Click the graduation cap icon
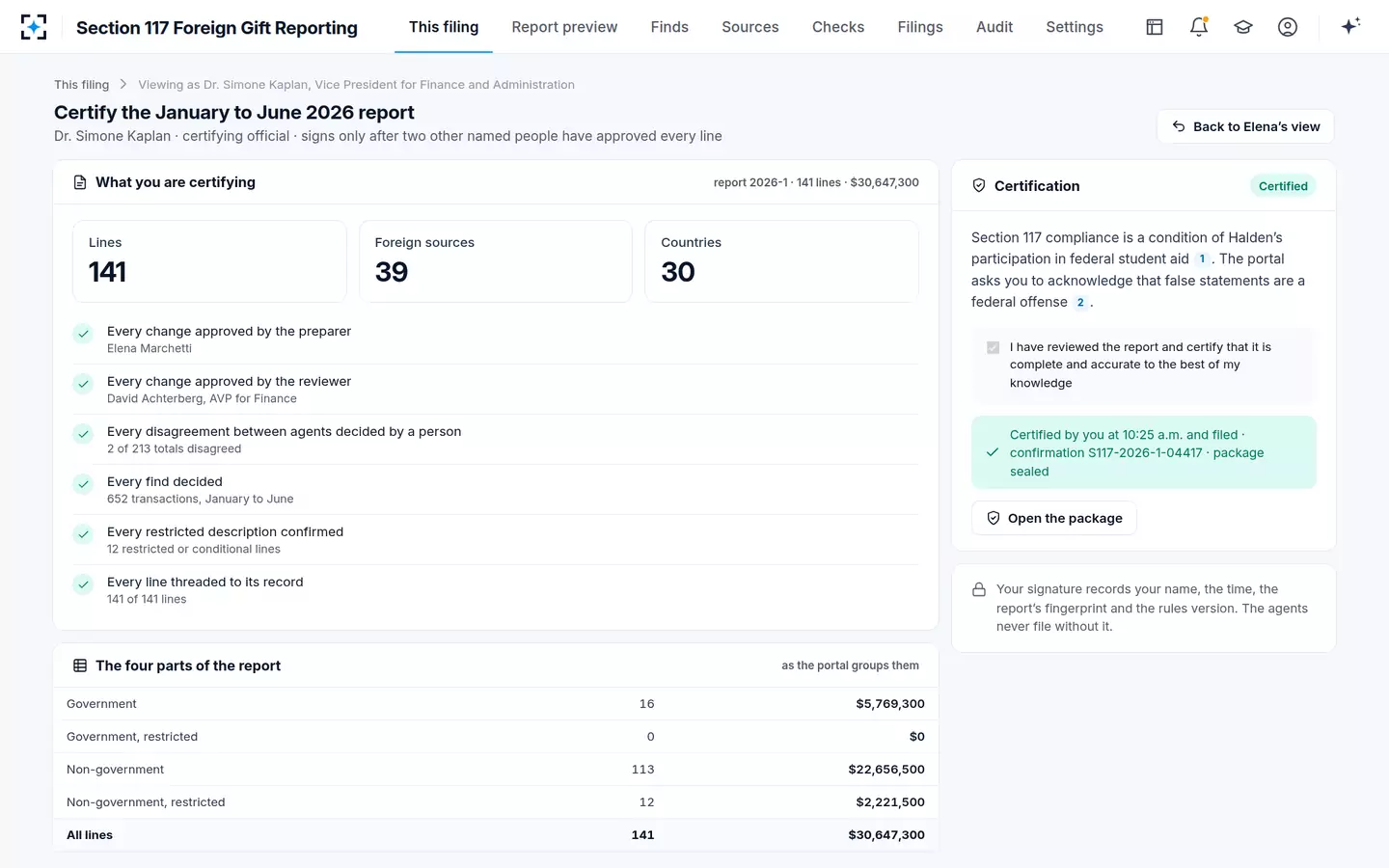The width and height of the screenshot is (1389, 868). tap(1243, 27)
